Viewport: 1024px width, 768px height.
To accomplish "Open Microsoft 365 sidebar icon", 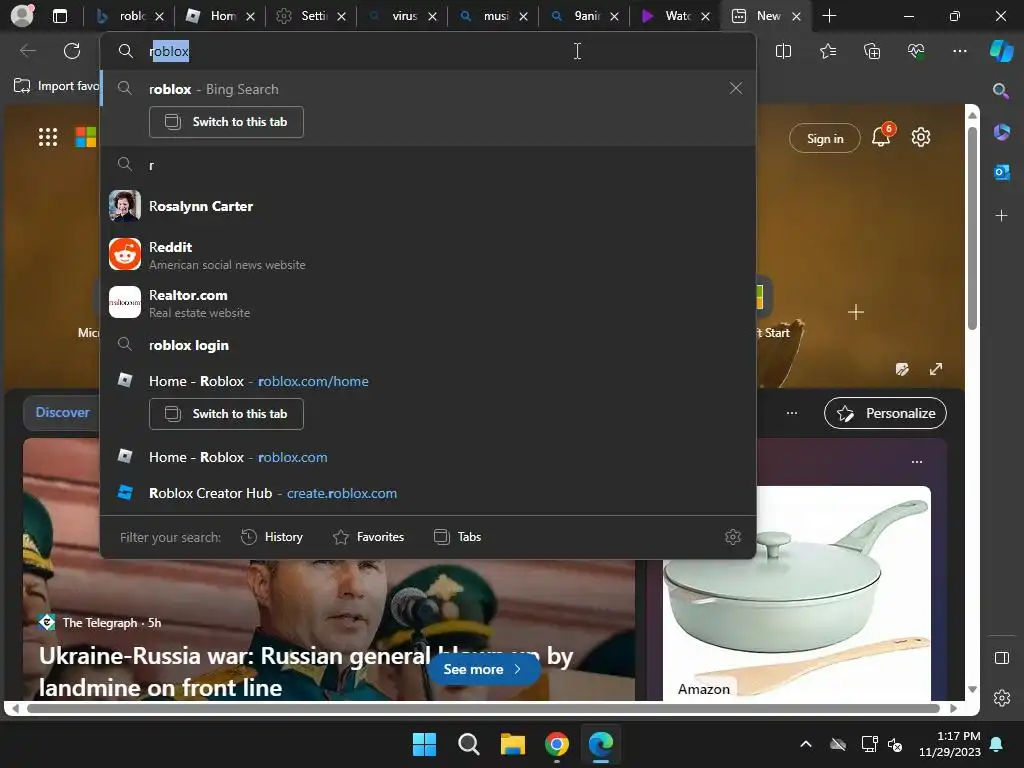I will tap(1001, 132).
